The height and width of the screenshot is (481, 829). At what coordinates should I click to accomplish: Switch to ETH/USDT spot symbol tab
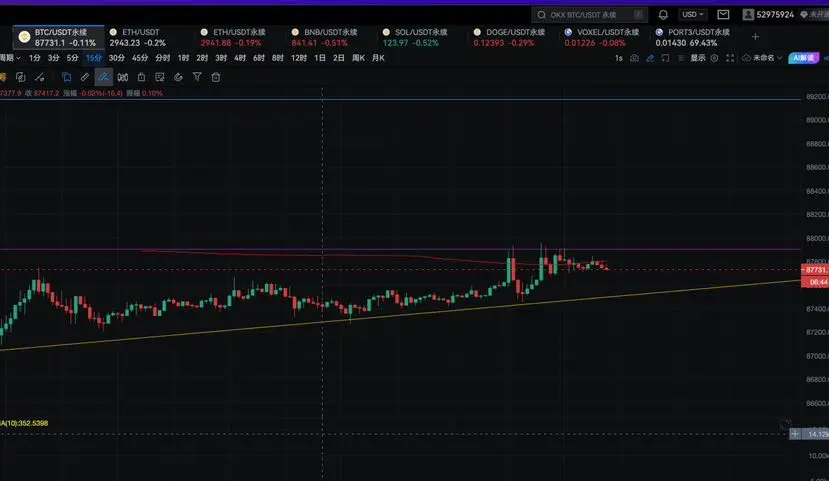[x=150, y=37]
